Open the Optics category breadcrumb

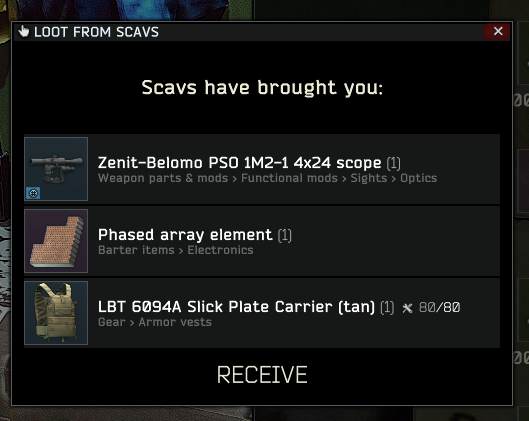pyautogui.click(x=418, y=178)
